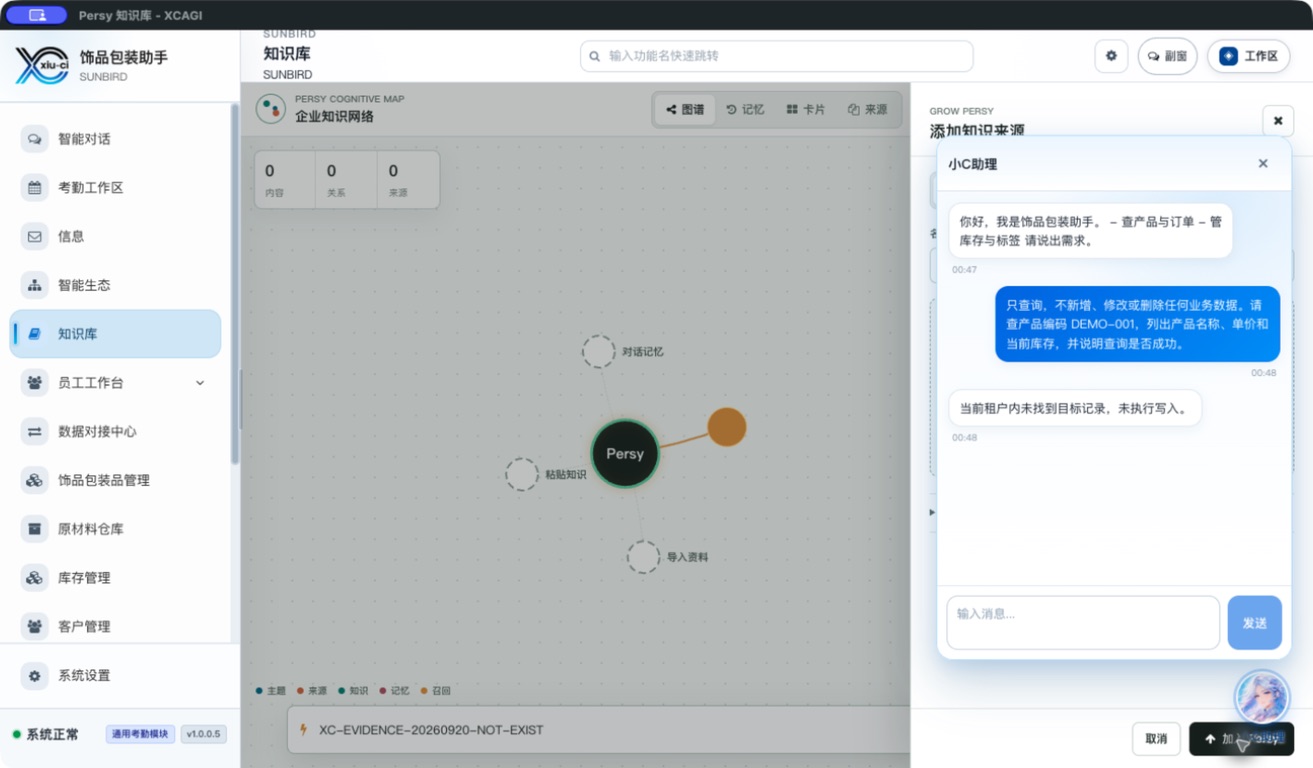
Task: Click the floating assistant avatar
Action: click(1261, 697)
